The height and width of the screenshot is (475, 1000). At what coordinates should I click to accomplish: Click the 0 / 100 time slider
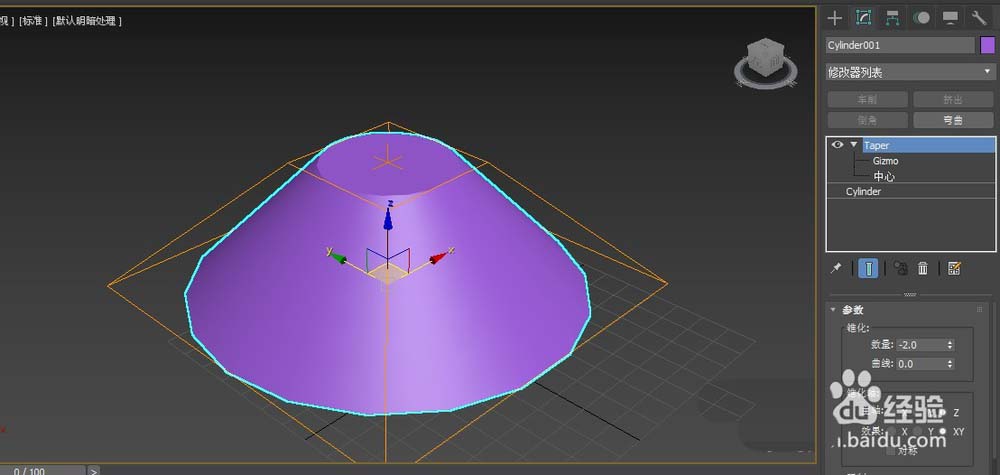pos(43,471)
